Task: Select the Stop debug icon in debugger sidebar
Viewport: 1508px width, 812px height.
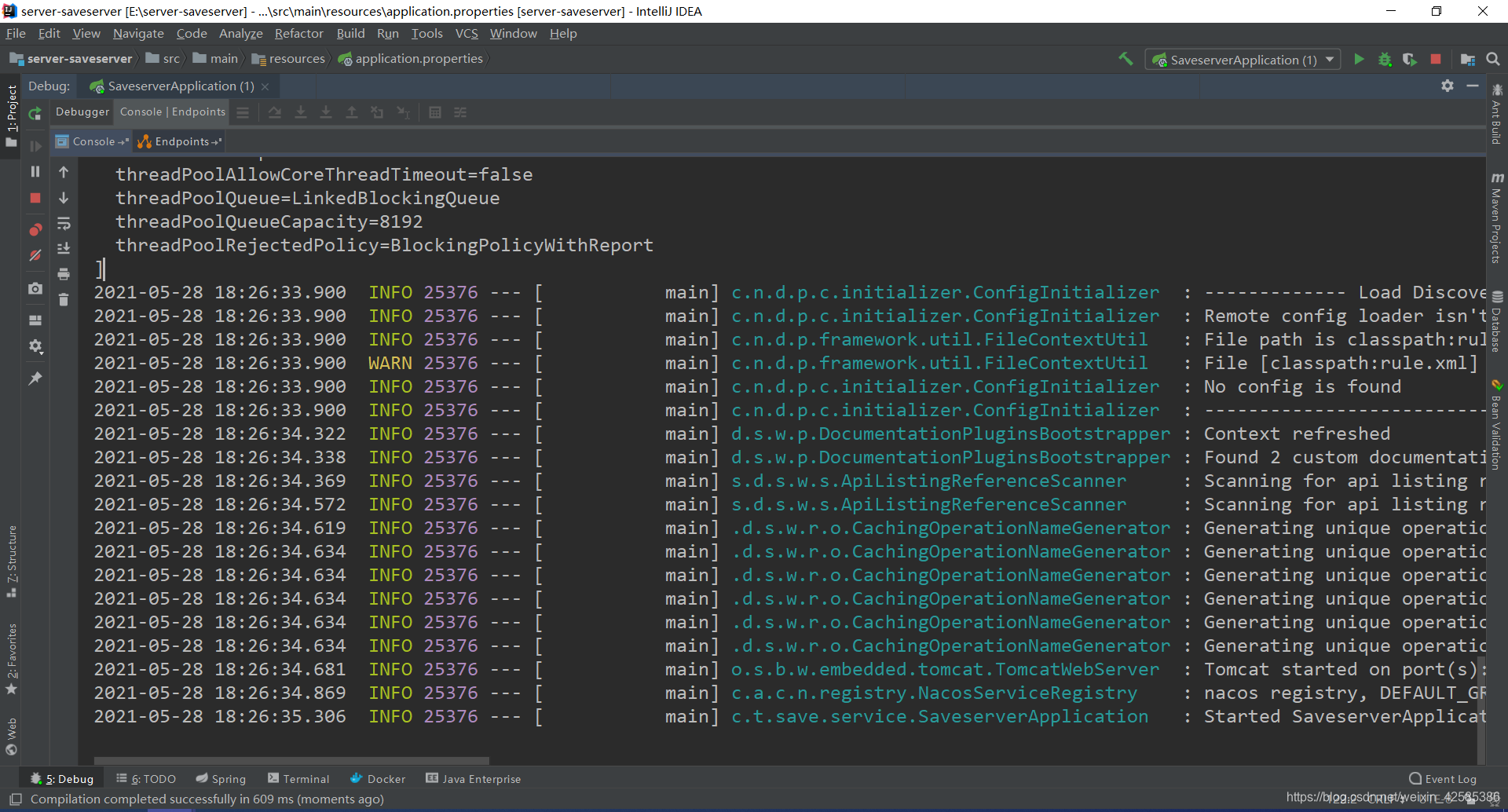Action: point(35,199)
